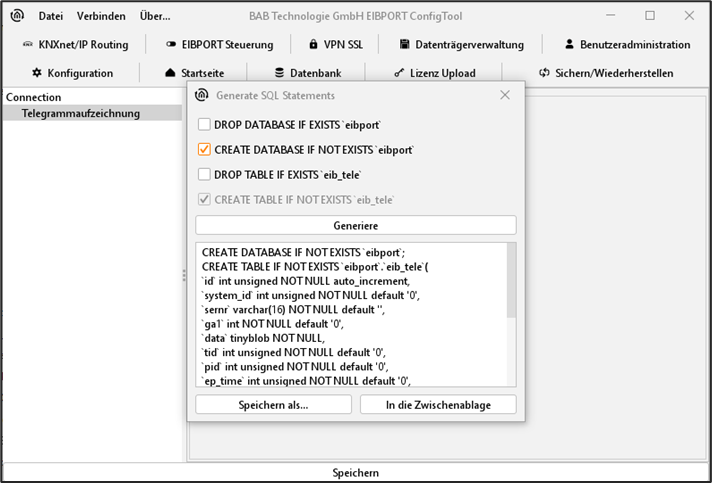
Task: Enable DROP DATABASE IF EXISTS checkbox
Action: click(204, 125)
